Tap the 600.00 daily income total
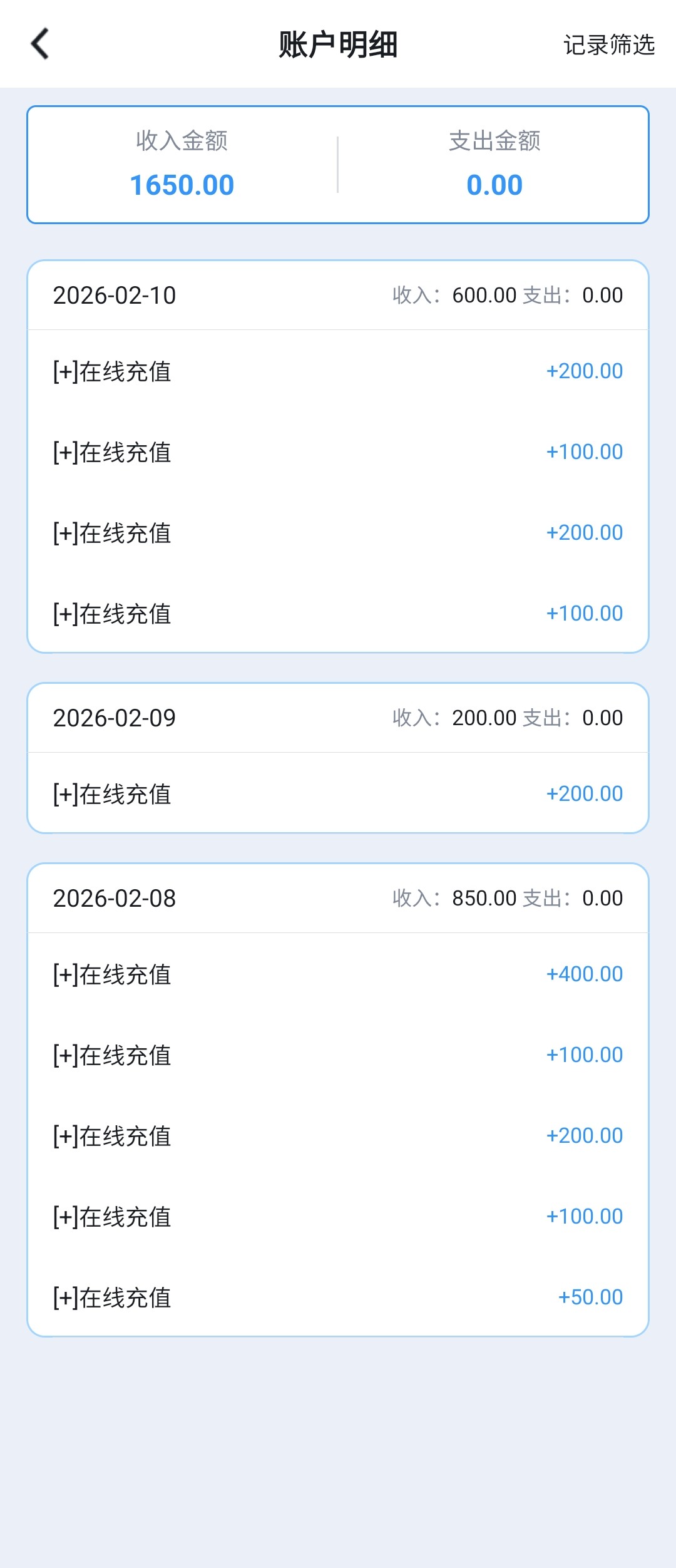Image resolution: width=676 pixels, height=1568 pixels. coord(484,296)
